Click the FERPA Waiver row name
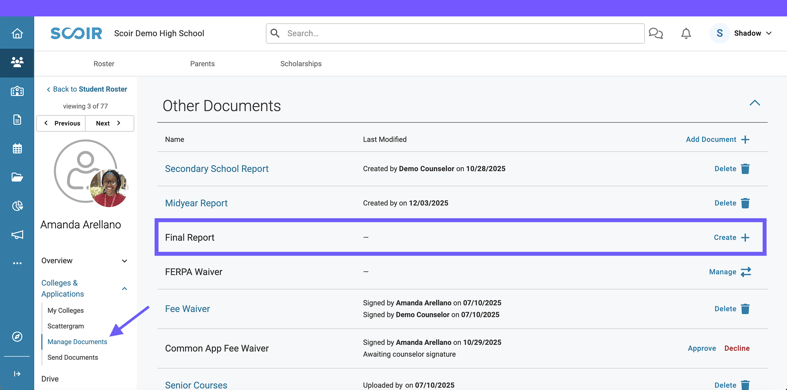 194,272
